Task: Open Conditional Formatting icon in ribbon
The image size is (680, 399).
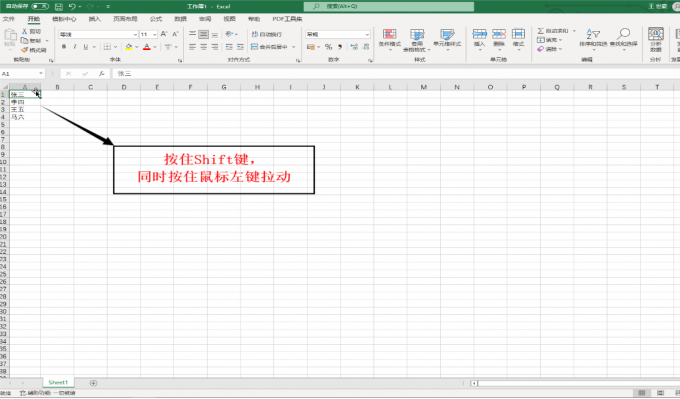Action: coord(389,34)
